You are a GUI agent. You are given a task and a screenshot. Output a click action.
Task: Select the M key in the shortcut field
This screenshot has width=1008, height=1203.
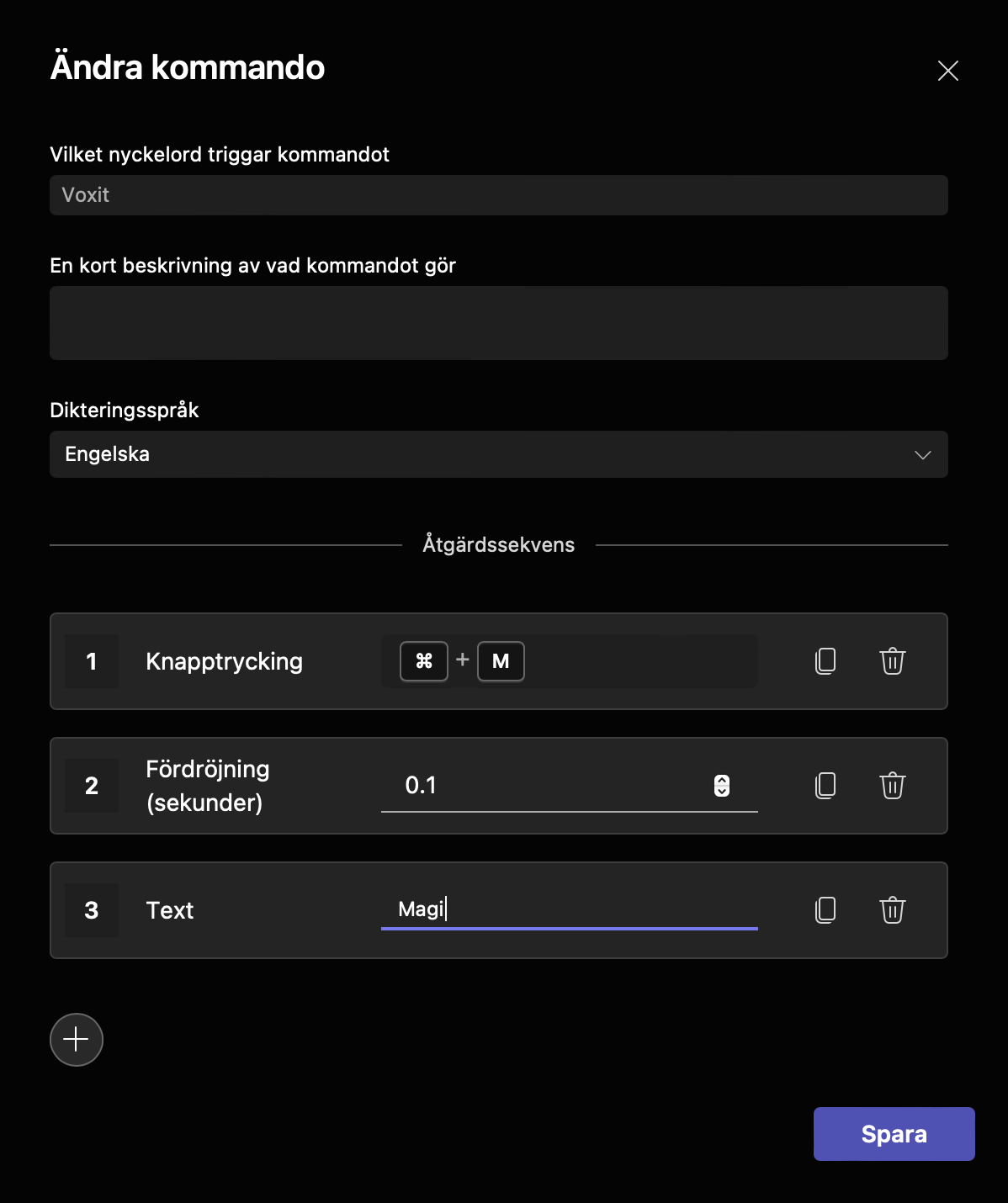(x=501, y=661)
